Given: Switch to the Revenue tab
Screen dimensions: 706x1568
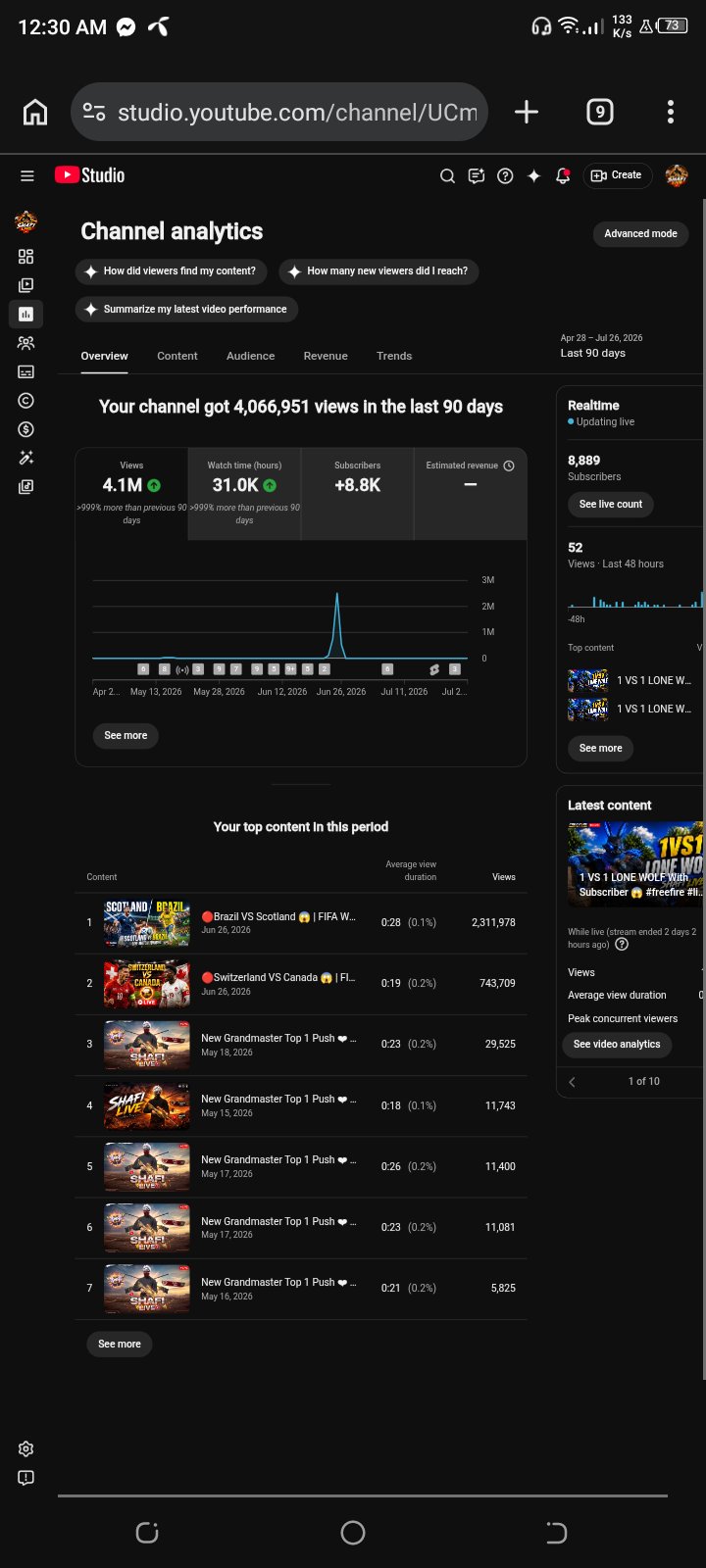Looking at the screenshot, I should 326,356.
